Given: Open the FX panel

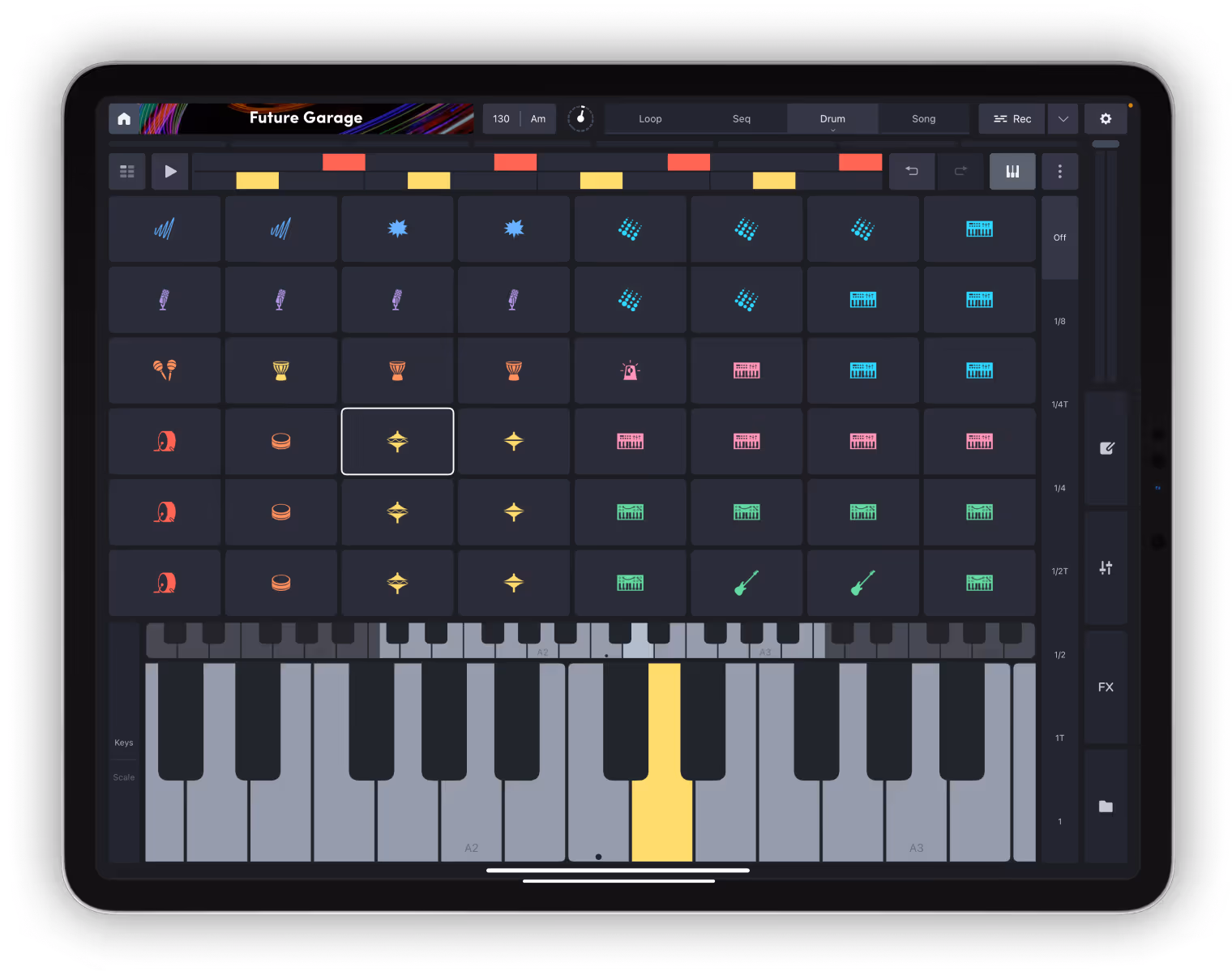Looking at the screenshot, I should [1106, 687].
